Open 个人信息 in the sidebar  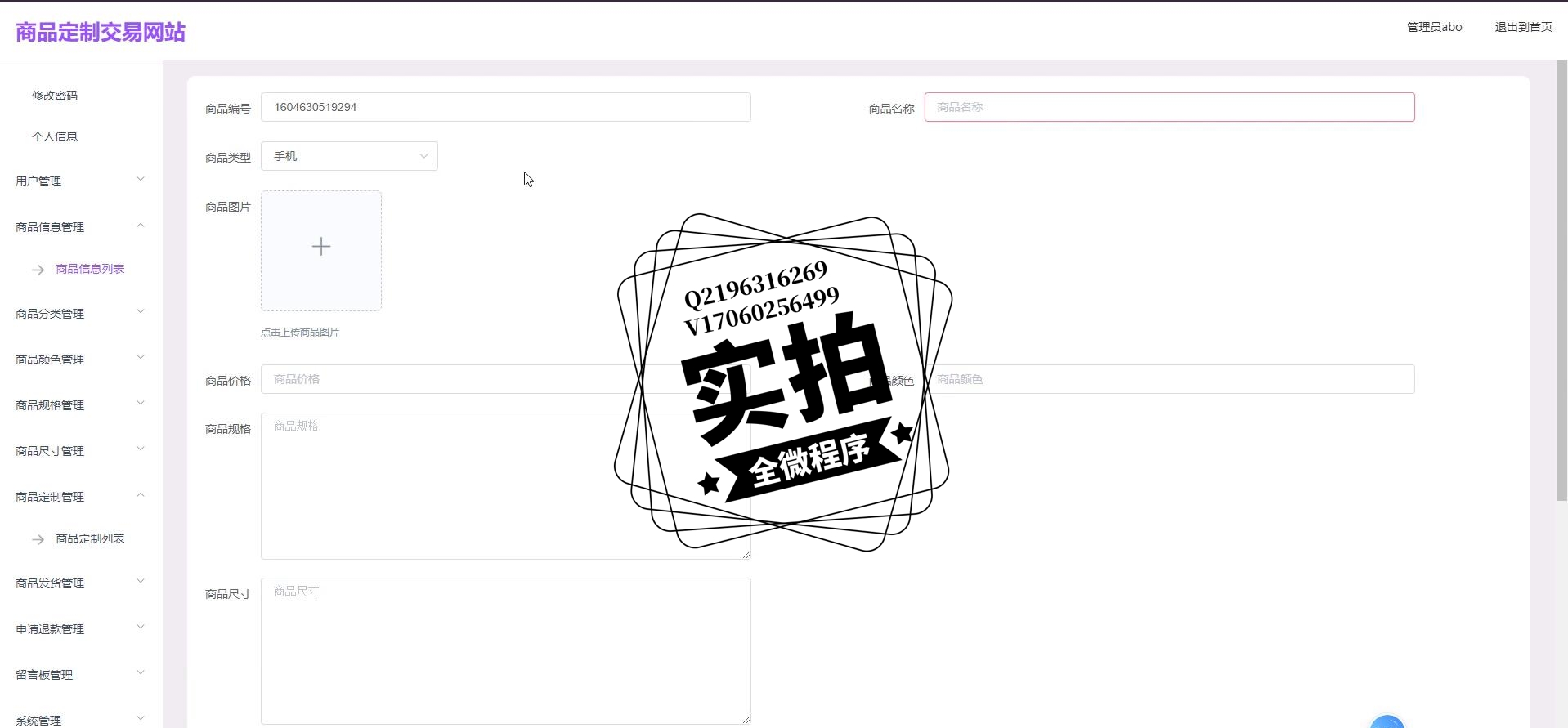(55, 136)
